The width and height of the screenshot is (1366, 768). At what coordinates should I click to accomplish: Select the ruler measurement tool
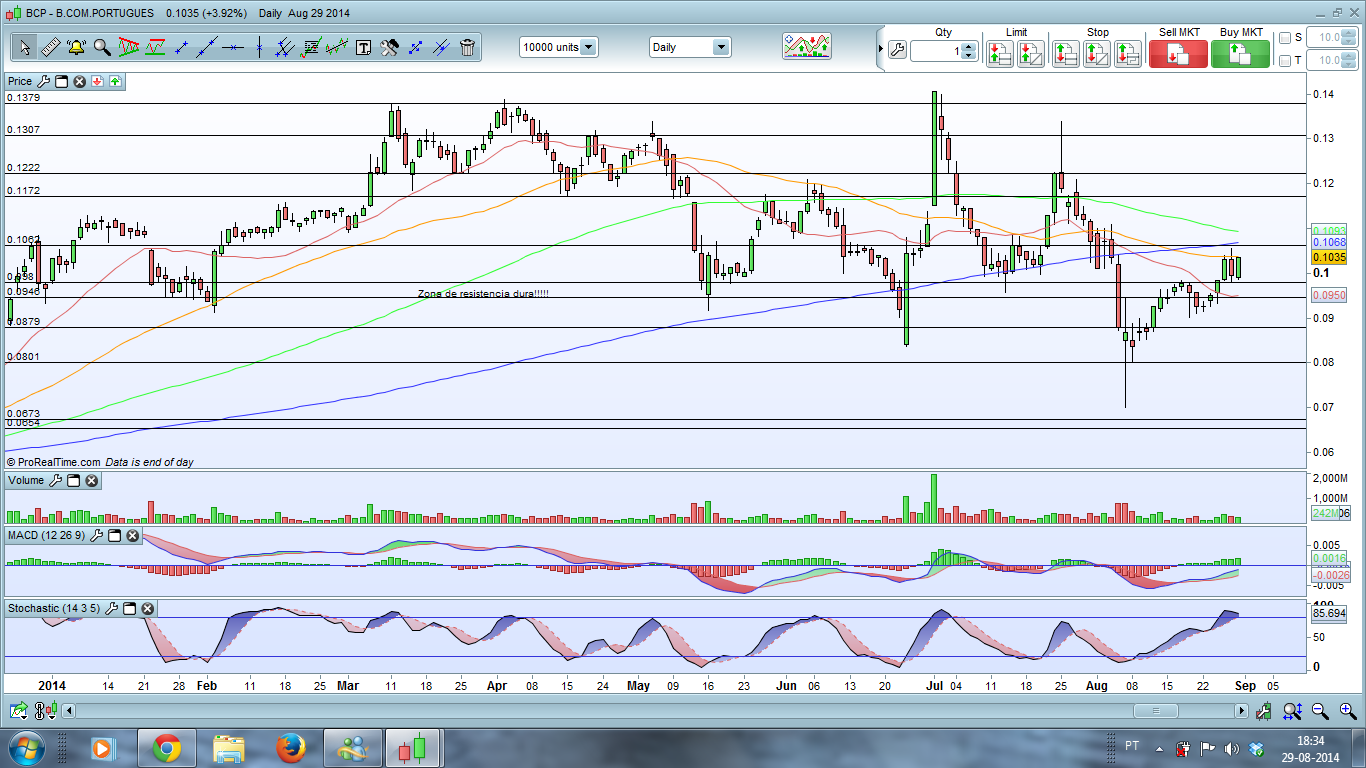click(50, 47)
